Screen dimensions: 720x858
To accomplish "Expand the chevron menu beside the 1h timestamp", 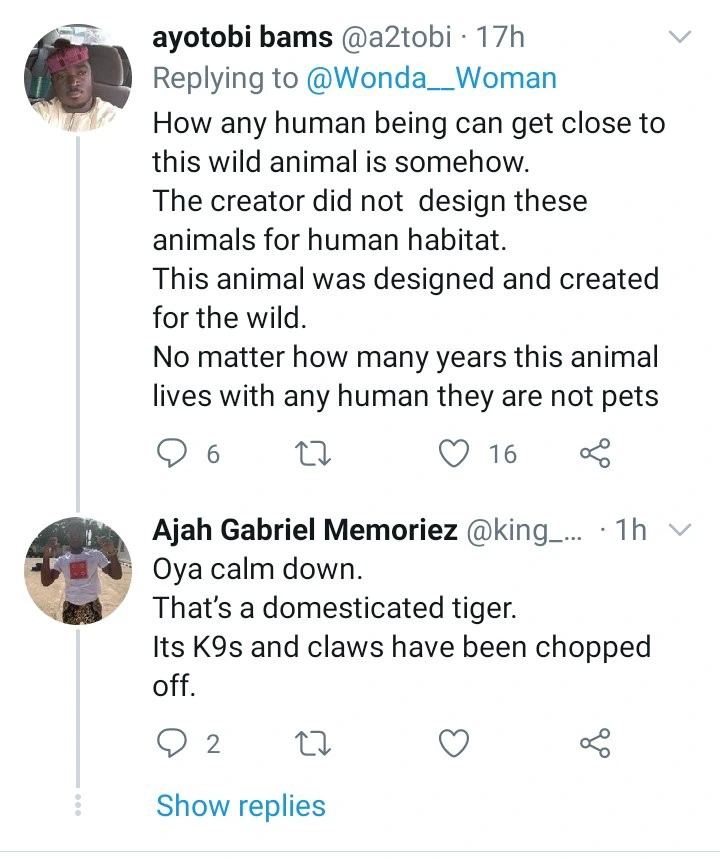I will coord(680,531).
